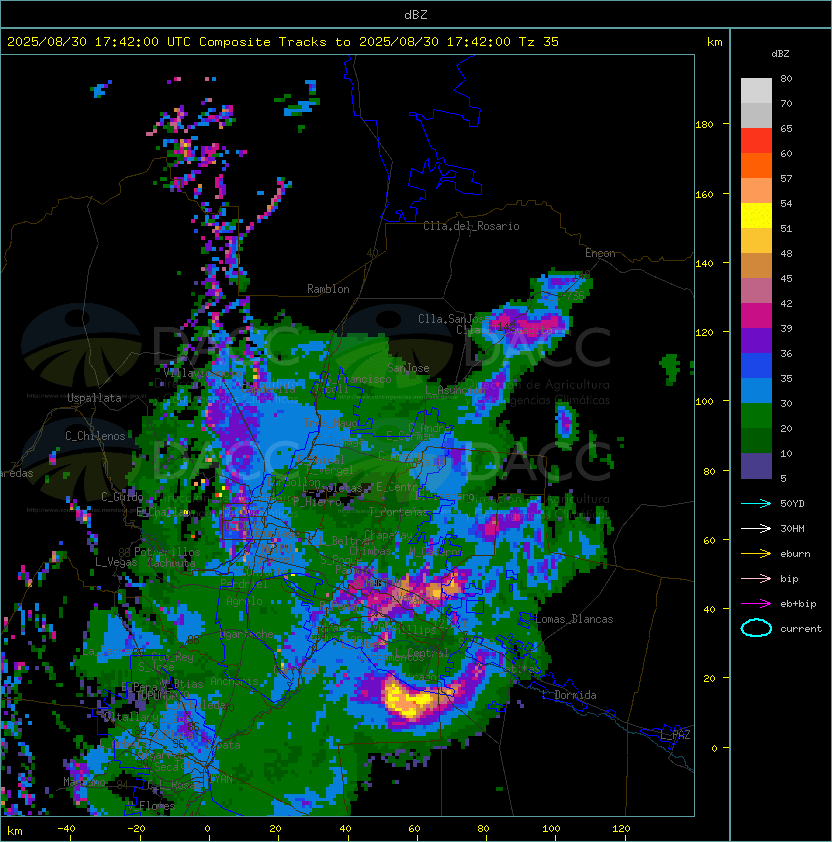The image size is (832, 842).
Task: Click the 'L_Vegas' map label
Action: click(x=116, y=562)
